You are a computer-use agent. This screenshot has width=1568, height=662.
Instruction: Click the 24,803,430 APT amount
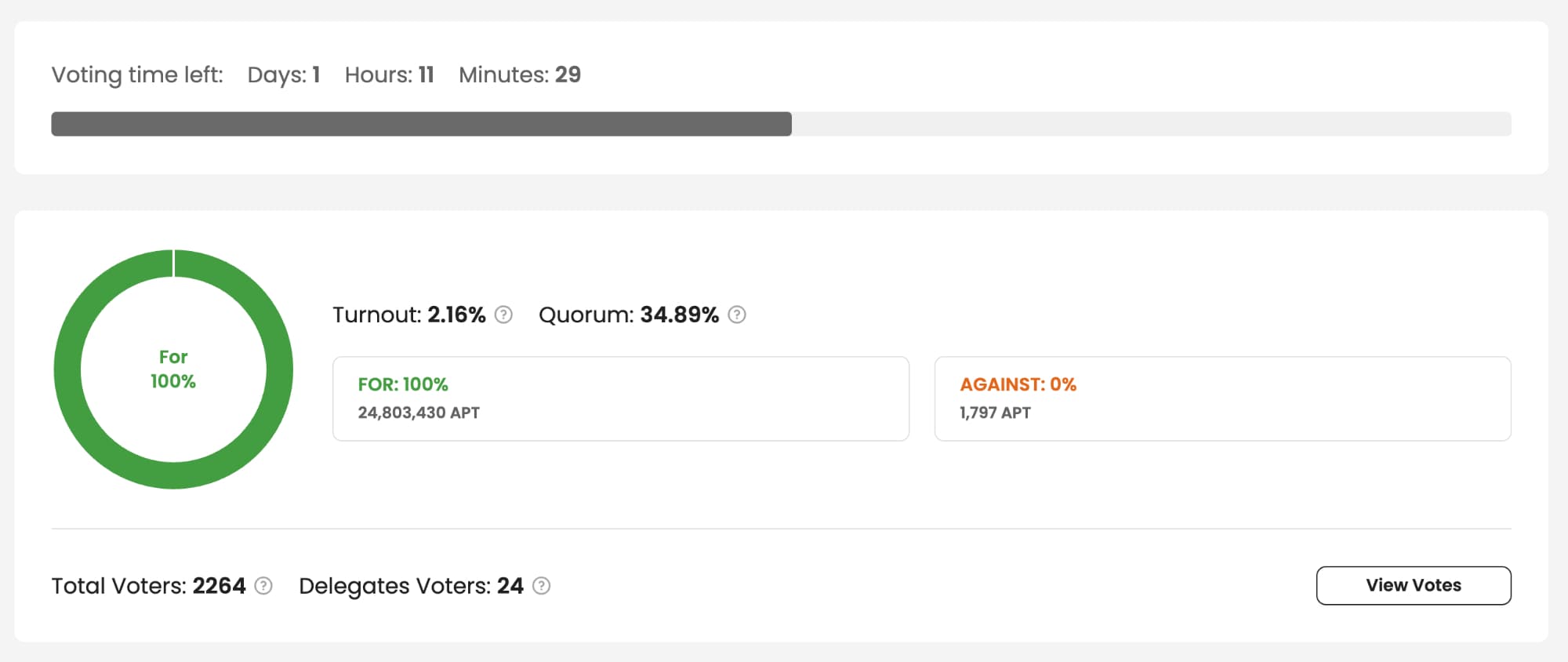coord(419,413)
